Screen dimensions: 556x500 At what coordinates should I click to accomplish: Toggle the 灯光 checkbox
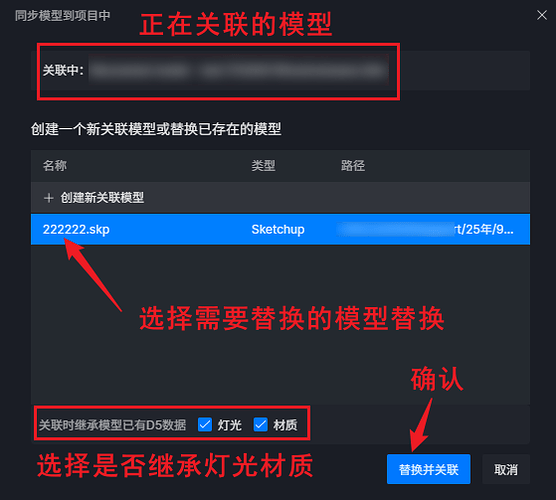tap(205, 424)
